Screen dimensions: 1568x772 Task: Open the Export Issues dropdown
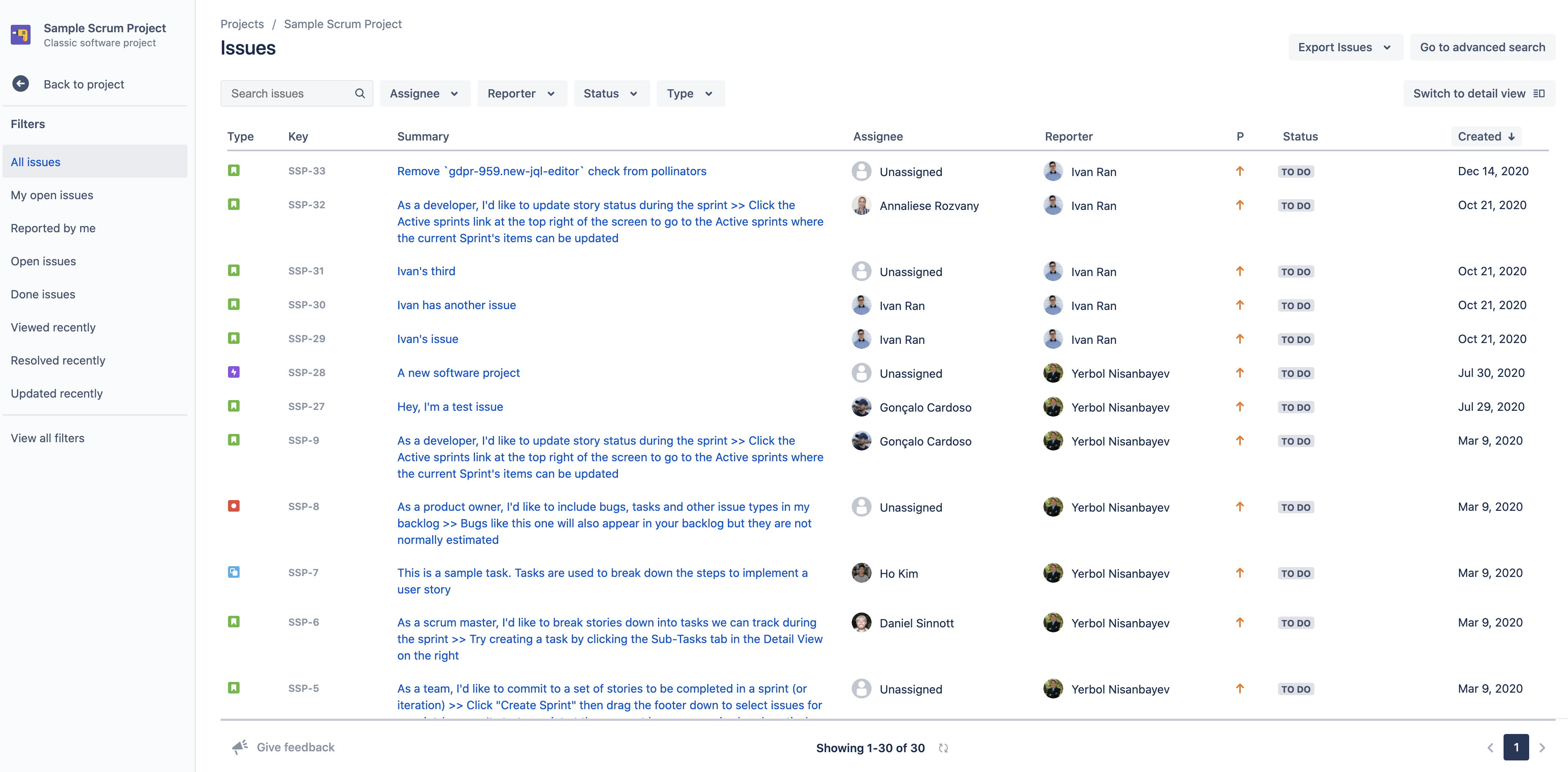[x=1345, y=47]
